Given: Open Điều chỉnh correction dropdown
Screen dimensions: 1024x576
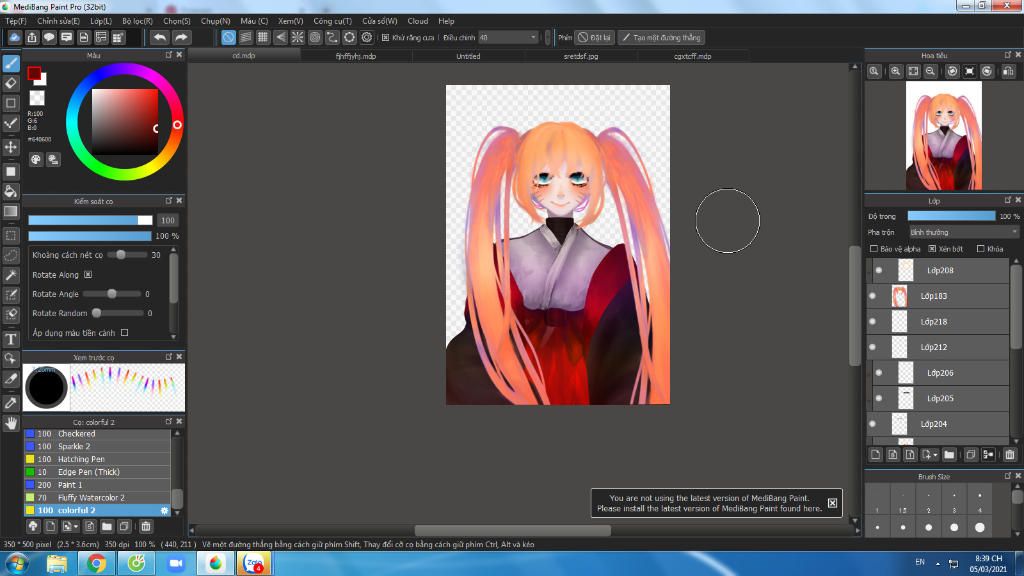Looking at the screenshot, I should [509, 37].
